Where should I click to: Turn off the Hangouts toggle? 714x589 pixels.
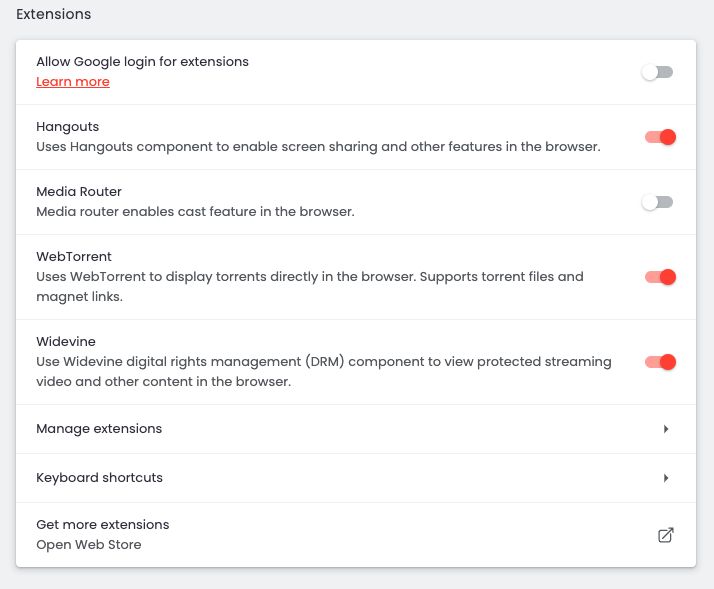tap(660, 137)
